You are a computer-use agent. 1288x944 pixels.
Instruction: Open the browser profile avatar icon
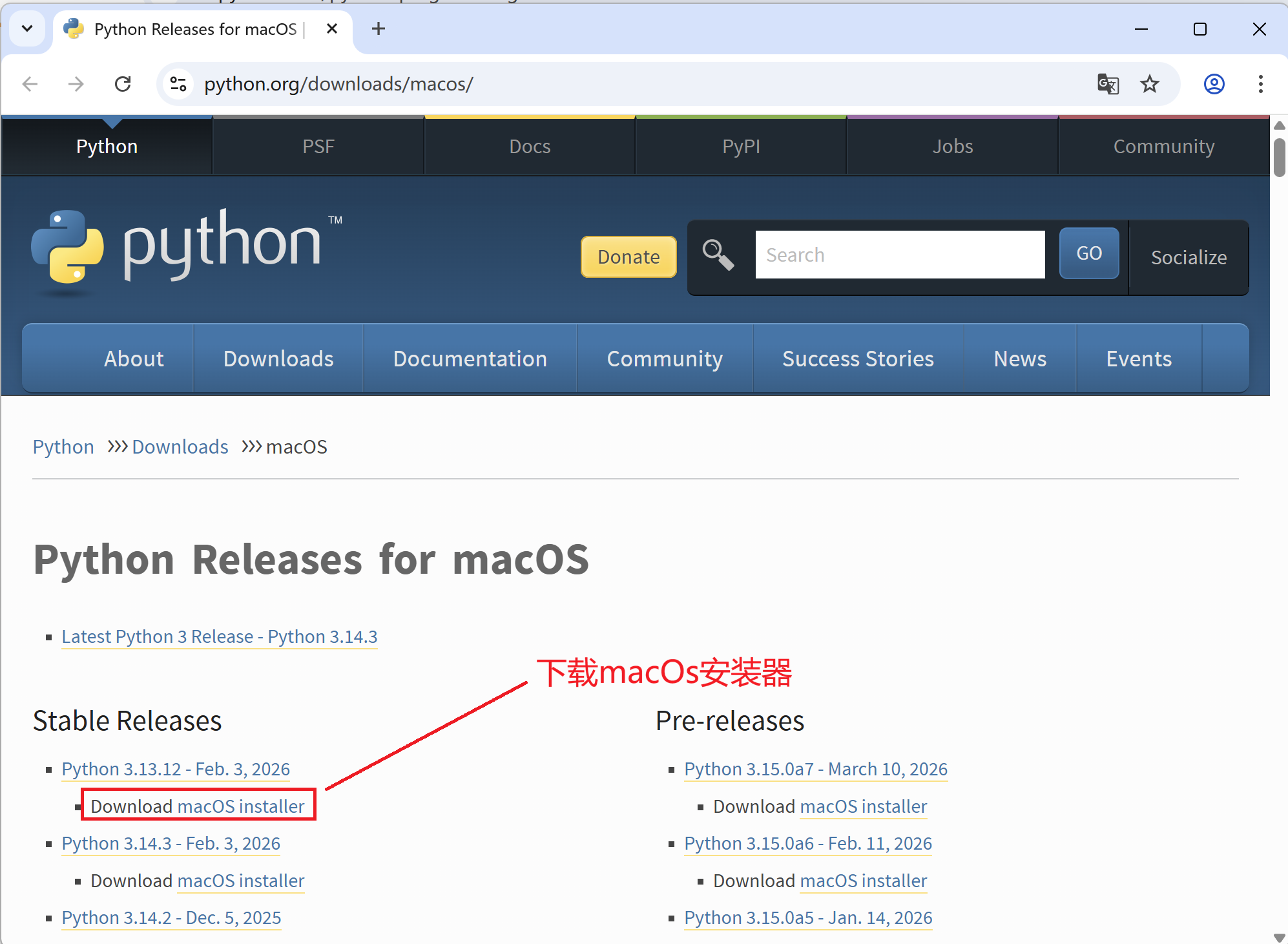1214,84
